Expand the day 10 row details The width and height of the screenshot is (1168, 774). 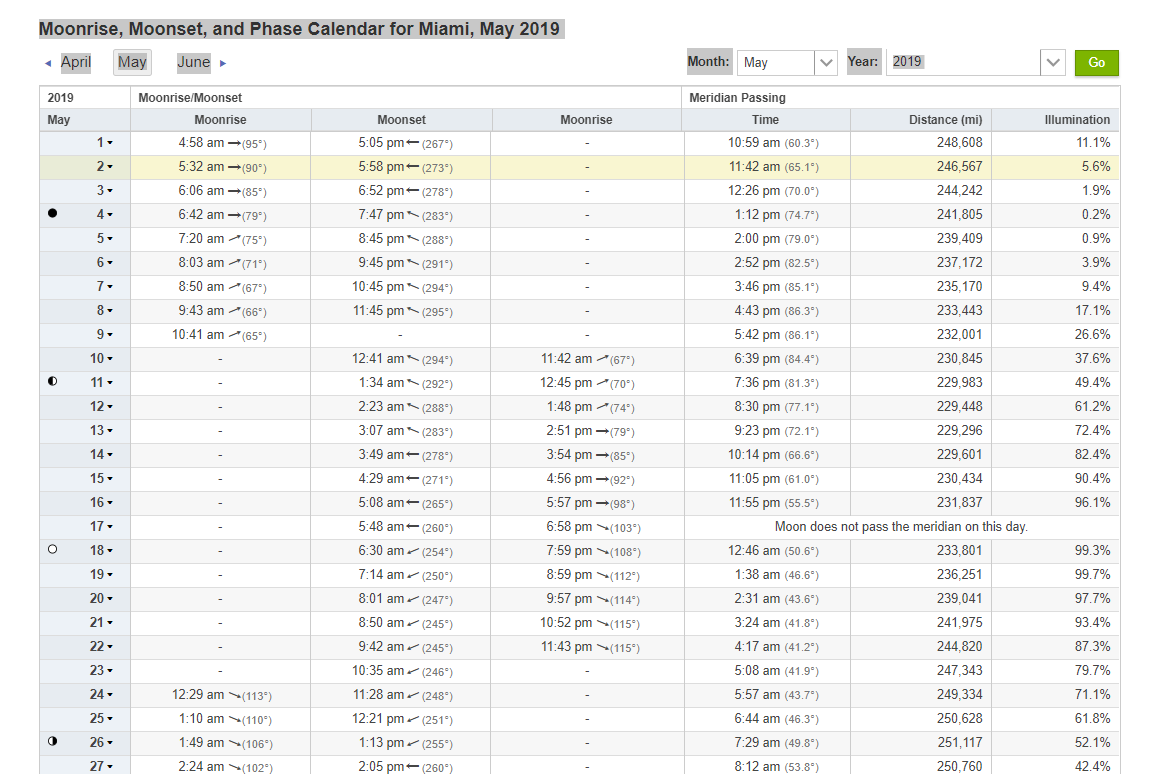coord(101,359)
